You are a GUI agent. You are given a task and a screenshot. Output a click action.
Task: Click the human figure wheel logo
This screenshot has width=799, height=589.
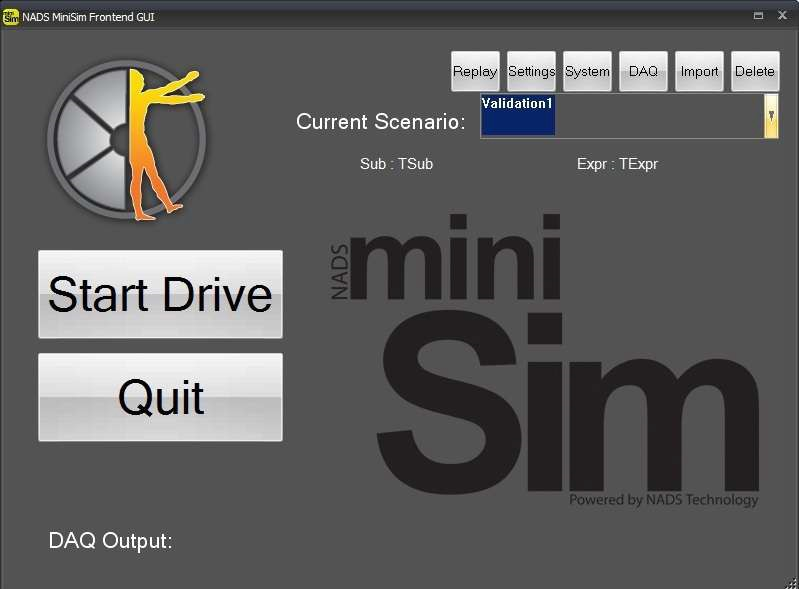pyautogui.click(x=127, y=139)
